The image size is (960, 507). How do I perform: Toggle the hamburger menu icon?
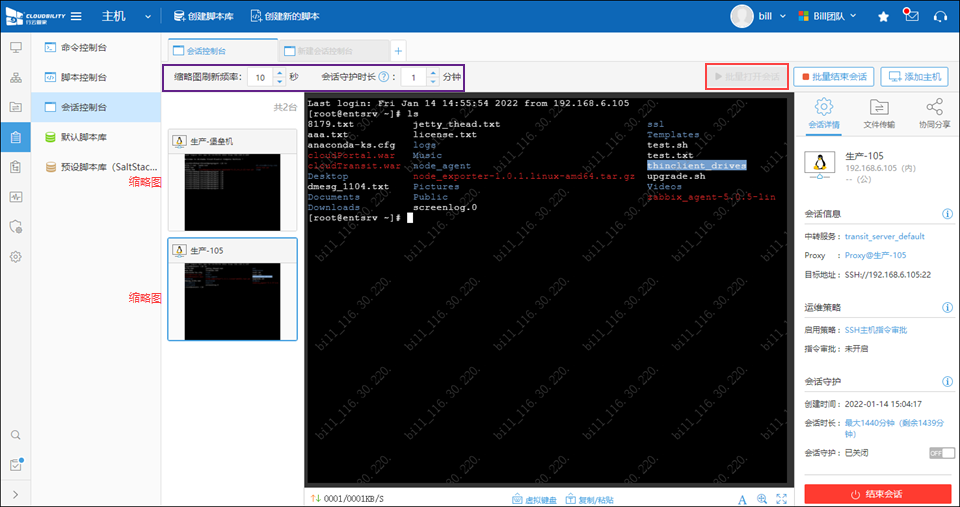[x=79, y=16]
